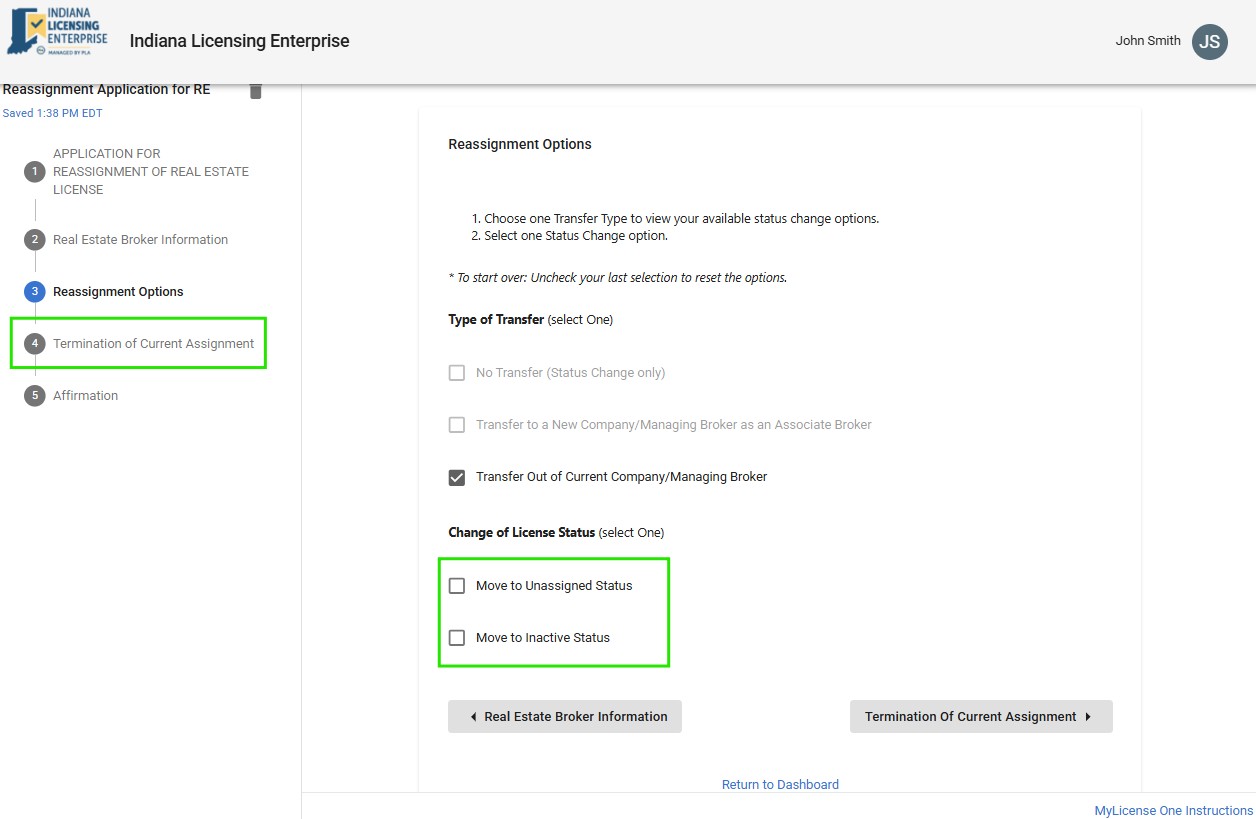The width and height of the screenshot is (1256, 819).
Task: Uncheck Transfer Out of Current Company checkbox
Action: [x=457, y=477]
